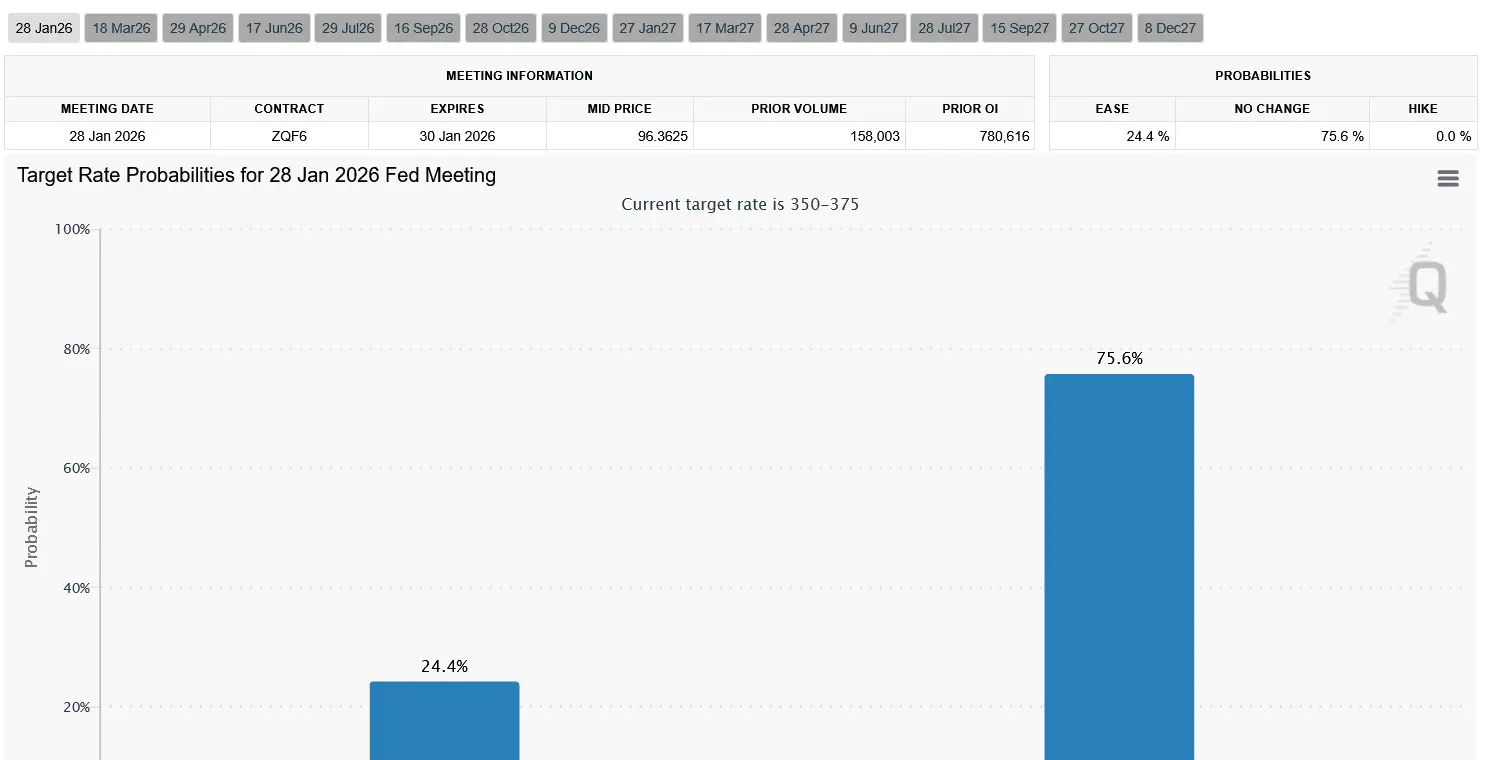Open the chart options hamburger menu
This screenshot has width=1492, height=760.
pyautogui.click(x=1447, y=178)
